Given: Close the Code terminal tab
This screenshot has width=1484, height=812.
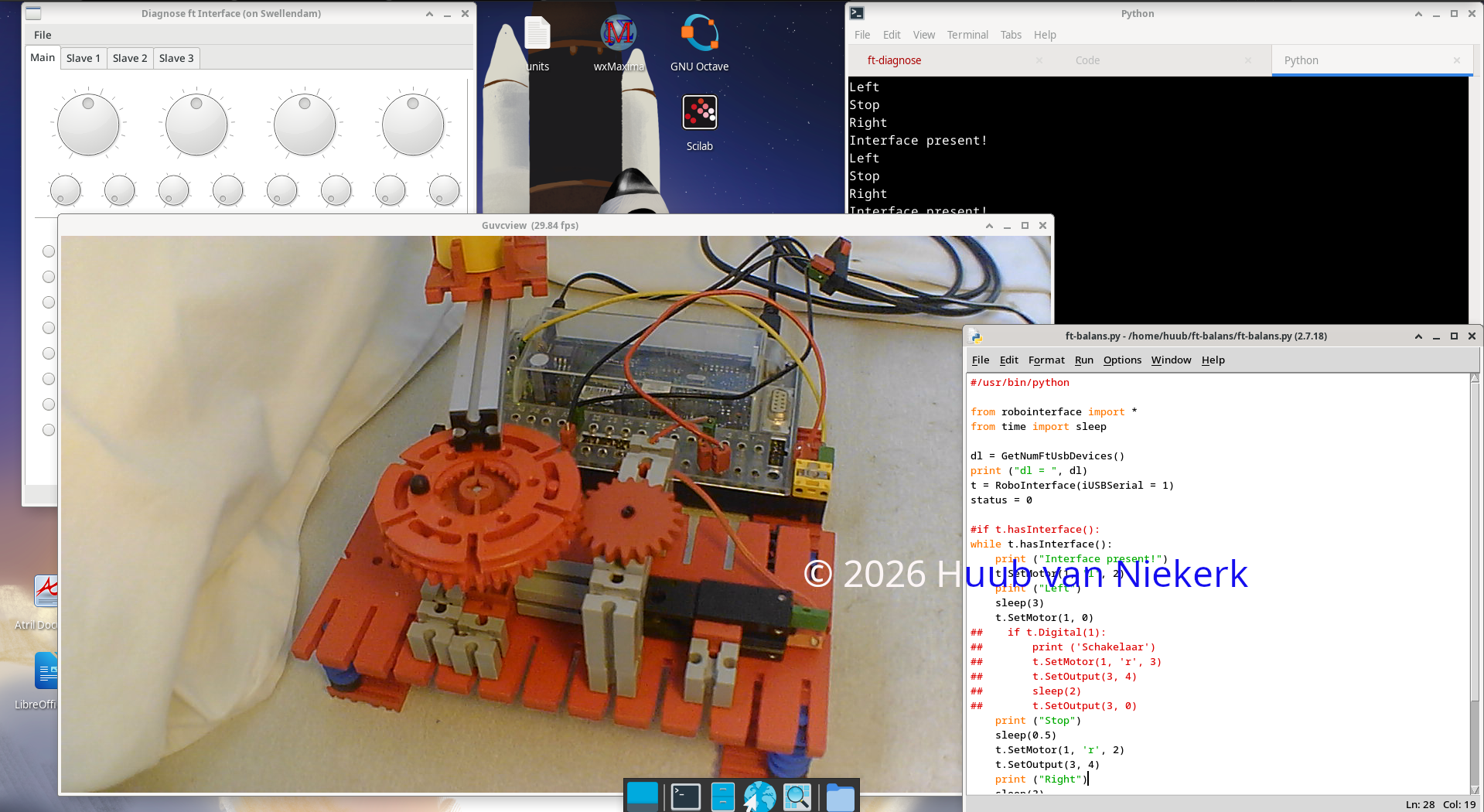Looking at the screenshot, I should point(1247,60).
